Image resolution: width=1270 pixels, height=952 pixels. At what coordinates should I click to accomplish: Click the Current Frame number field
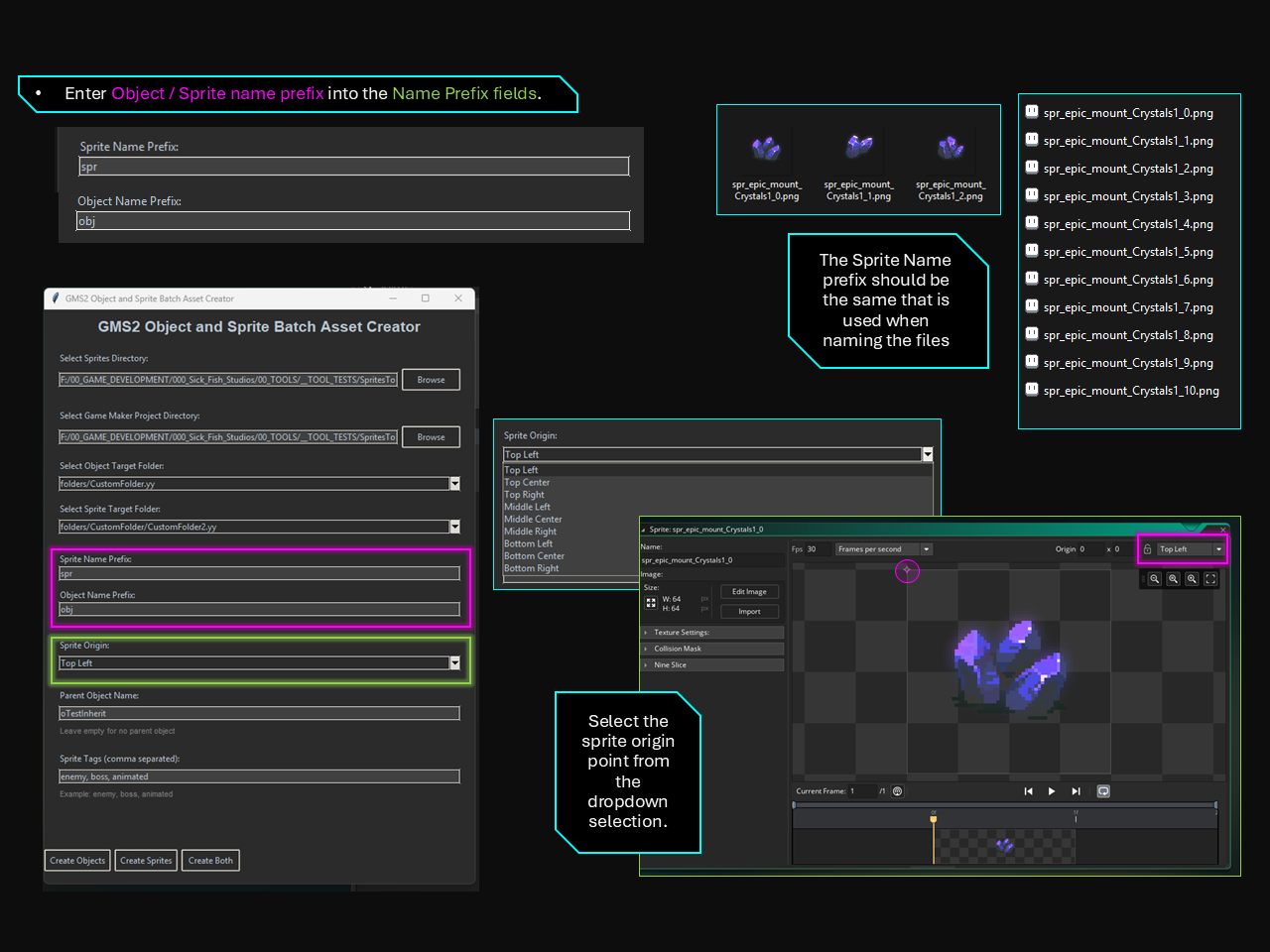pos(862,791)
